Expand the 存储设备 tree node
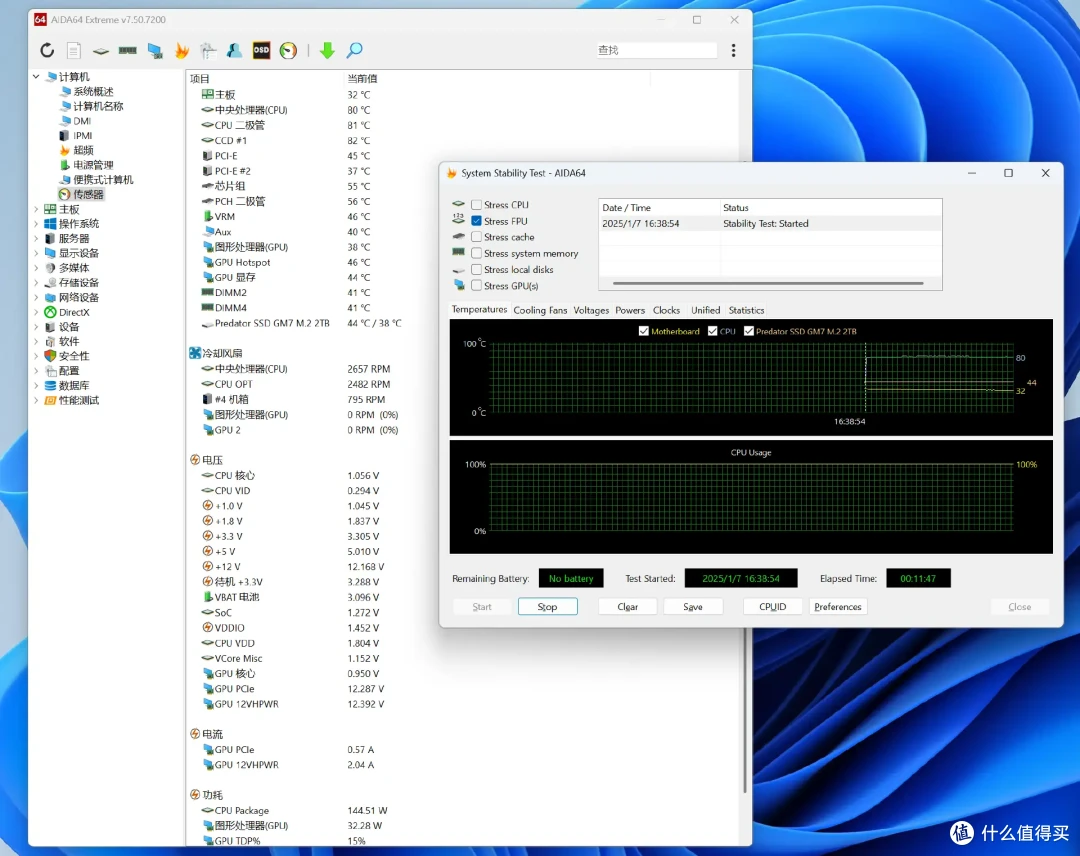The image size is (1080, 856). [36, 283]
